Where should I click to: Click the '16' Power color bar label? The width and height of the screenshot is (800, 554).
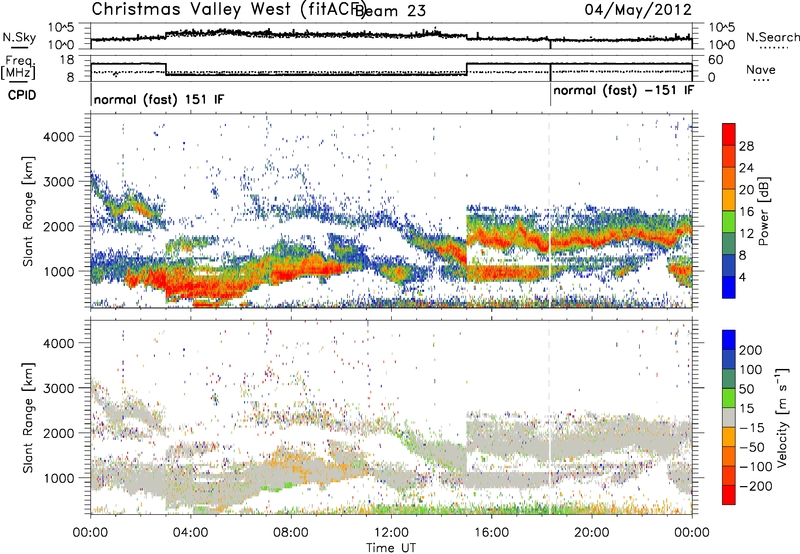click(x=746, y=212)
